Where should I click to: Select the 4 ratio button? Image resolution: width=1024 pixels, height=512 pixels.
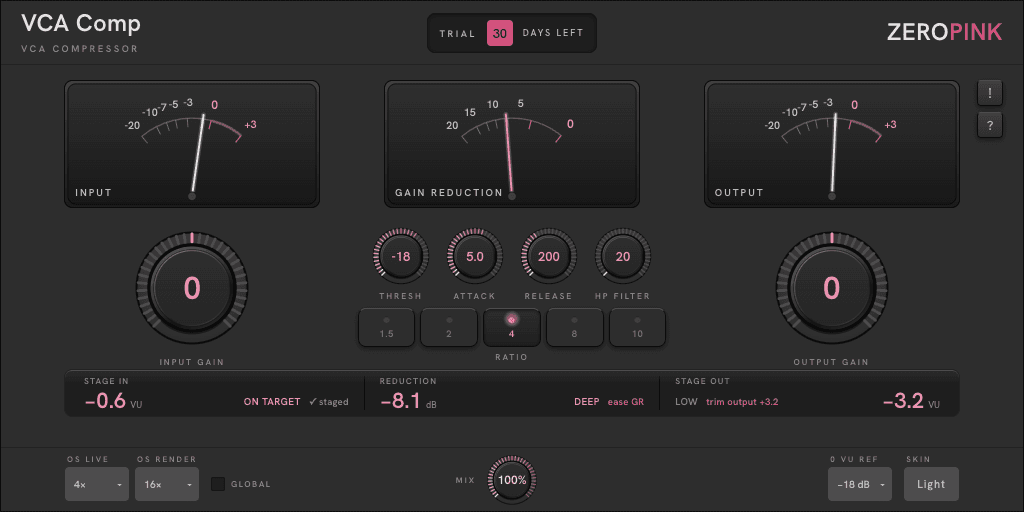pos(512,327)
